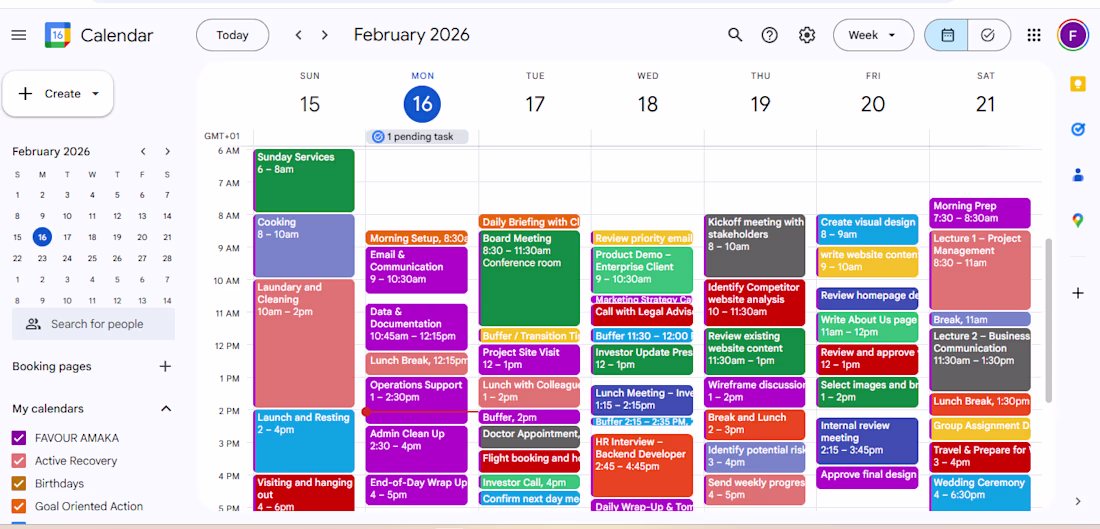Open Product Demo Enterprise Client event
Screen dimensions: 1100x529
coord(643,270)
